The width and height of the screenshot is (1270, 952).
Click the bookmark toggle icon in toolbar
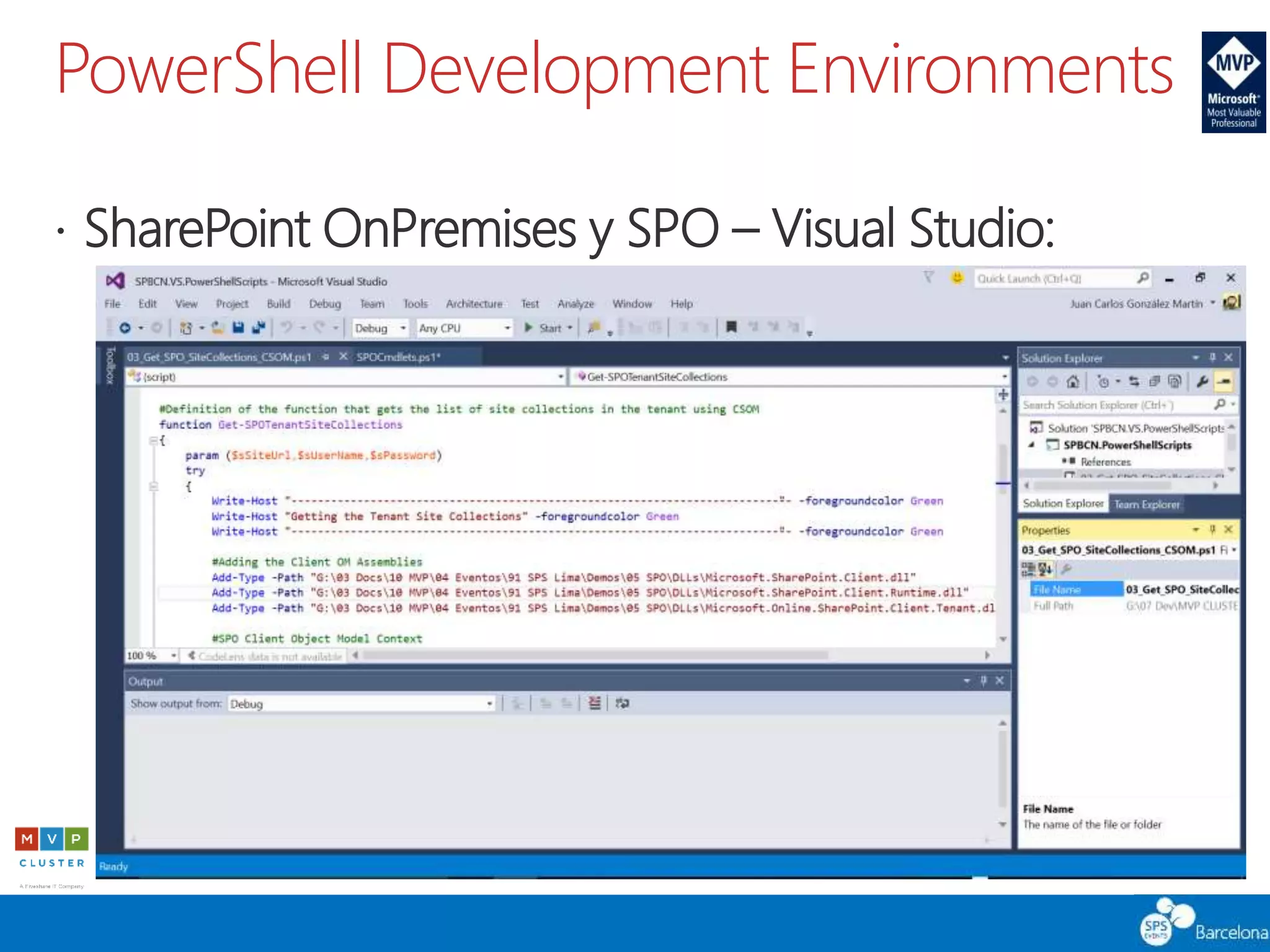732,327
